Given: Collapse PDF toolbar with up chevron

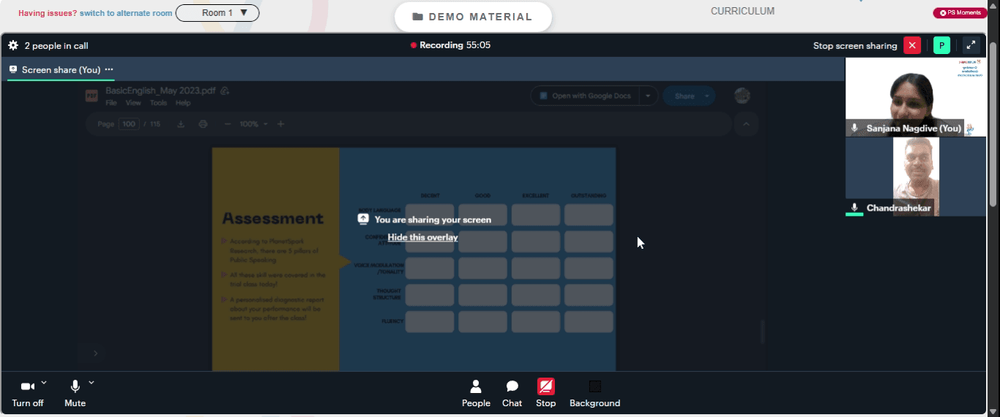Looking at the screenshot, I should coord(746,124).
